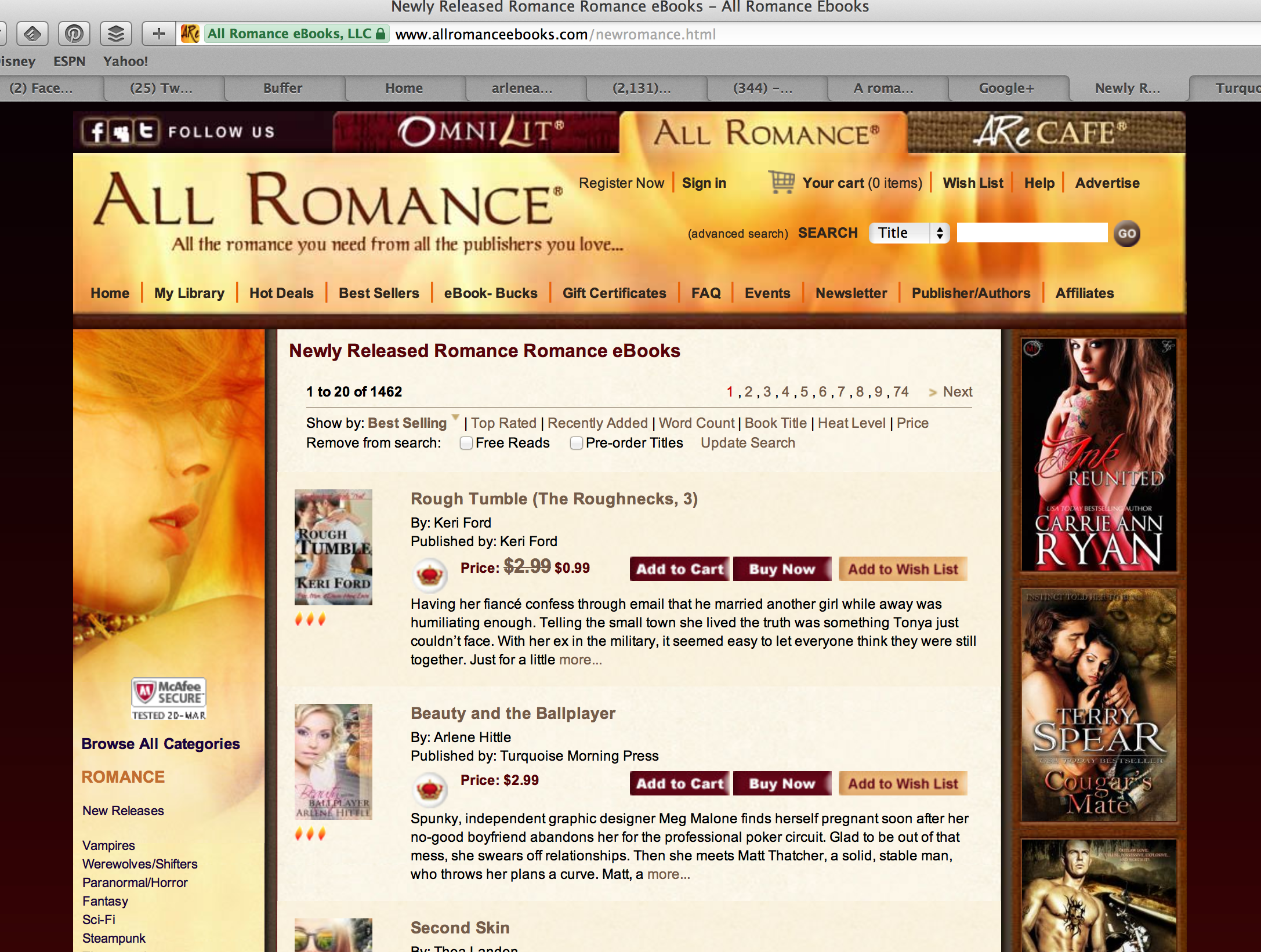Switch to the All Romance site tab

point(764,133)
